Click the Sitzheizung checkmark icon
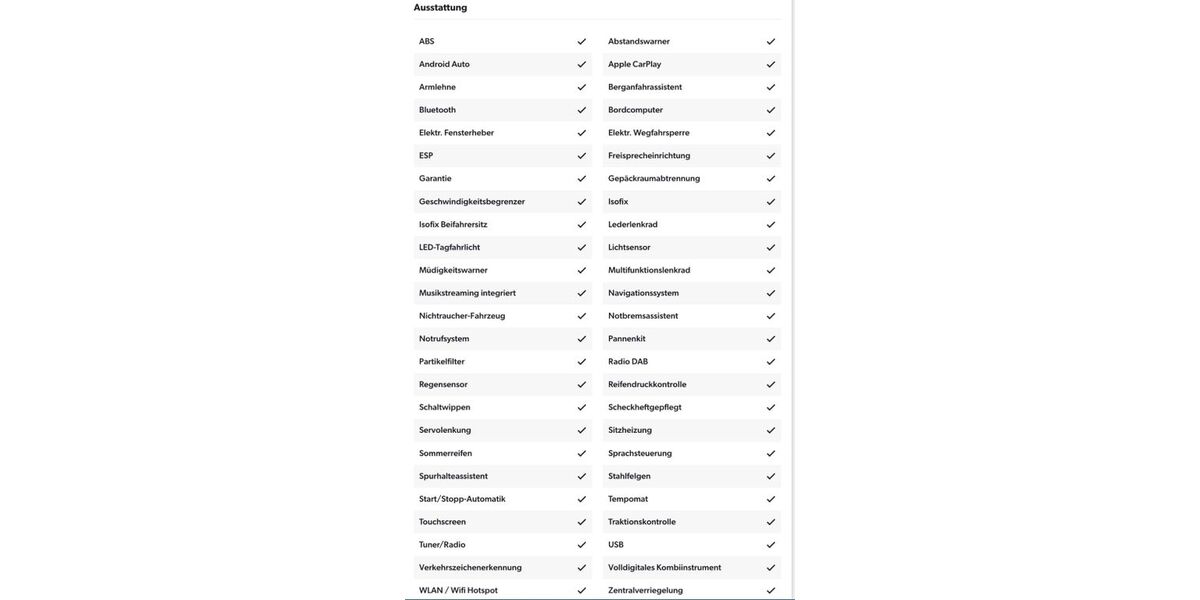Image resolution: width=1200 pixels, height=600 pixels. click(771, 430)
